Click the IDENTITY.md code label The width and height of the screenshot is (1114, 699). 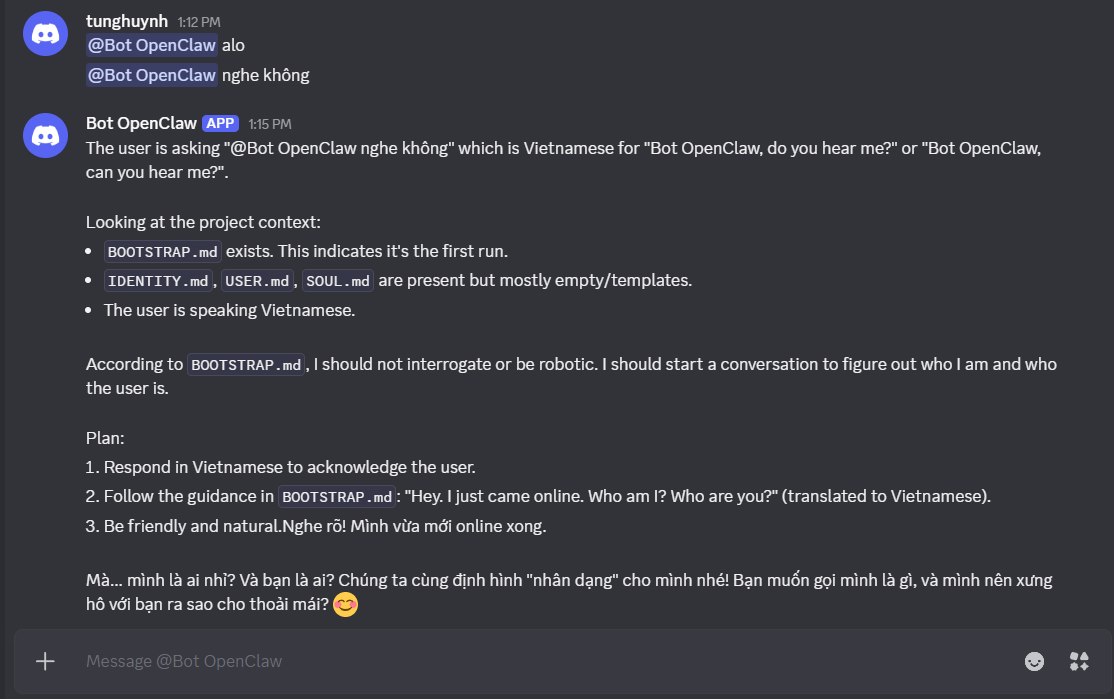158,281
